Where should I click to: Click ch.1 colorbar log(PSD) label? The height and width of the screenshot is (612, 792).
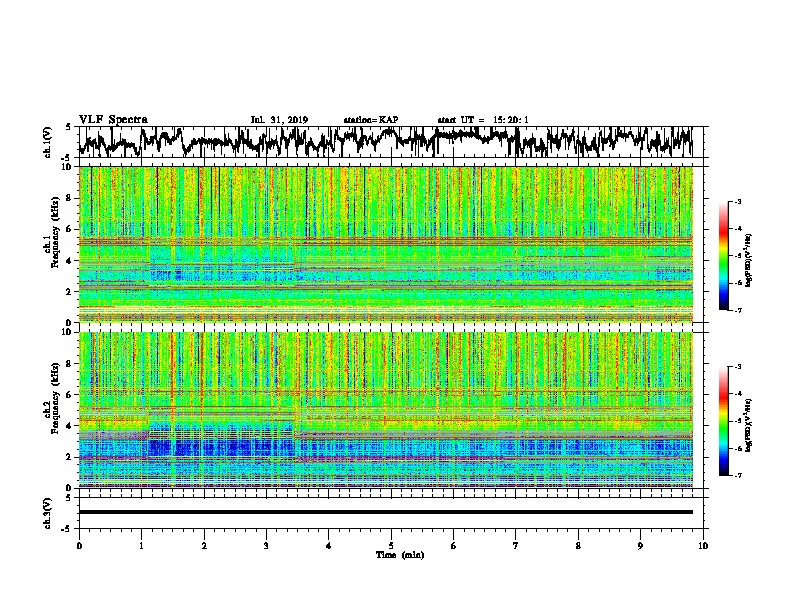point(749,260)
